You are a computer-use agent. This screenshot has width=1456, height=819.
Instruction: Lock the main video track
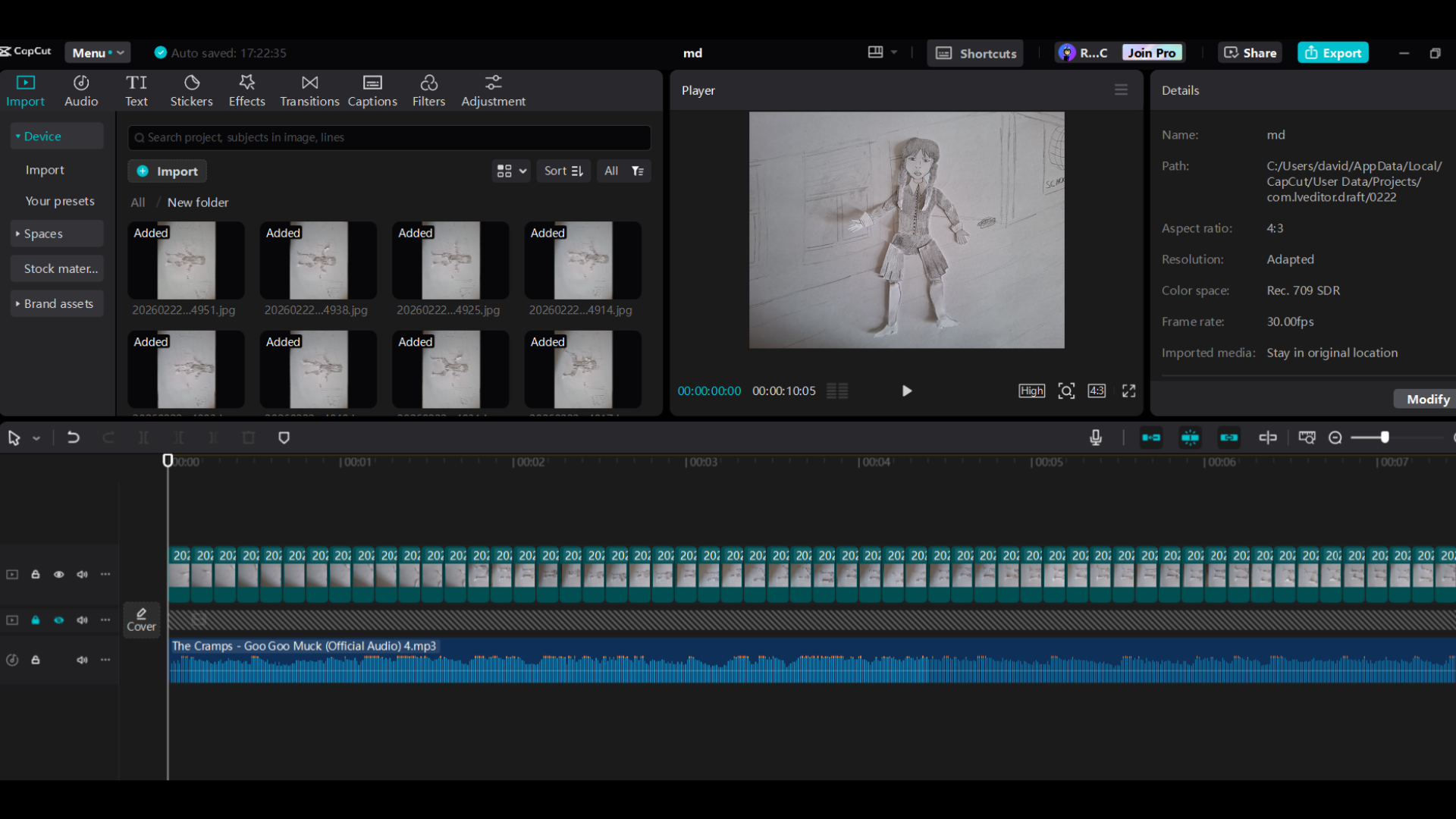[35, 574]
